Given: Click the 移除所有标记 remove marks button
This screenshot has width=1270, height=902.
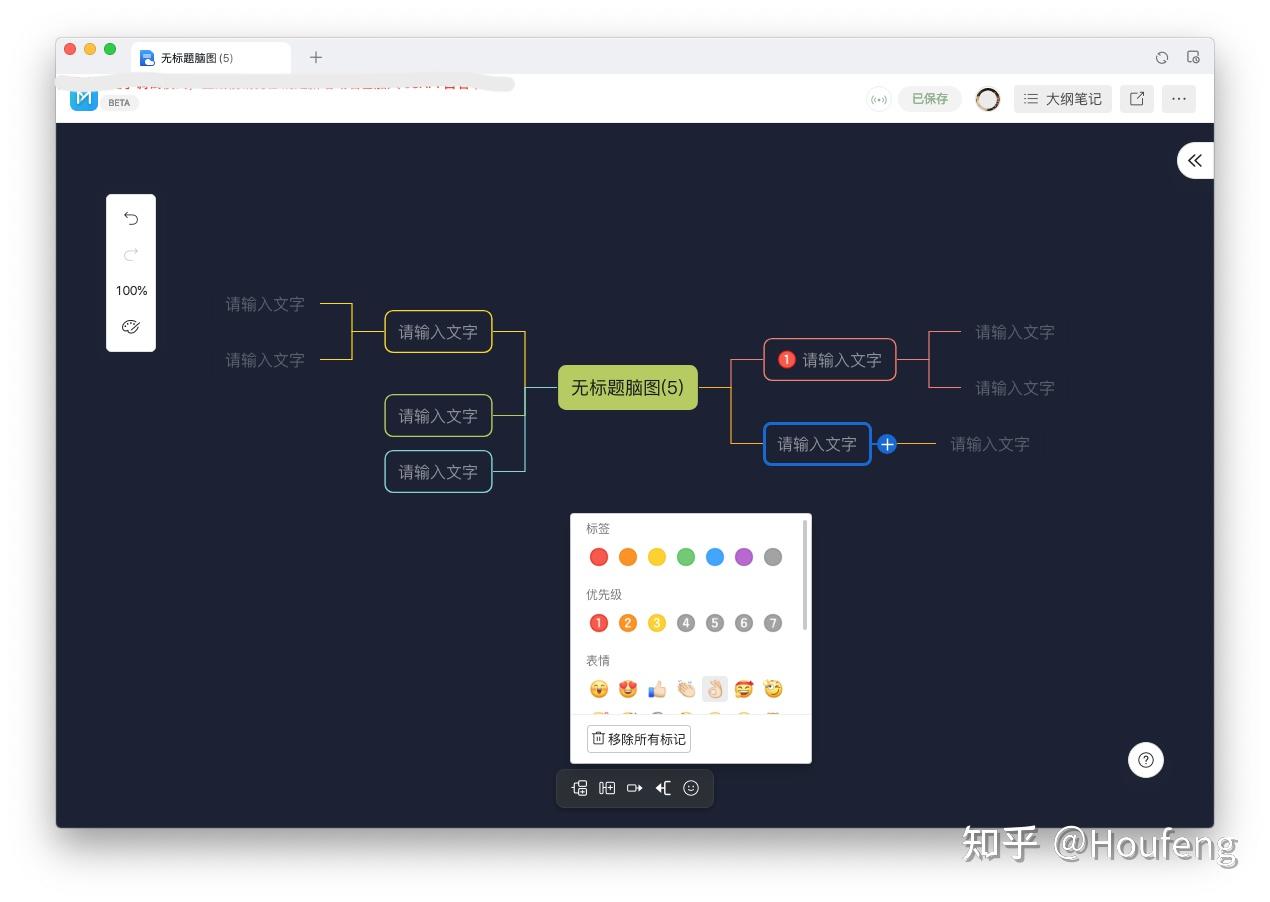Looking at the screenshot, I should 638,739.
